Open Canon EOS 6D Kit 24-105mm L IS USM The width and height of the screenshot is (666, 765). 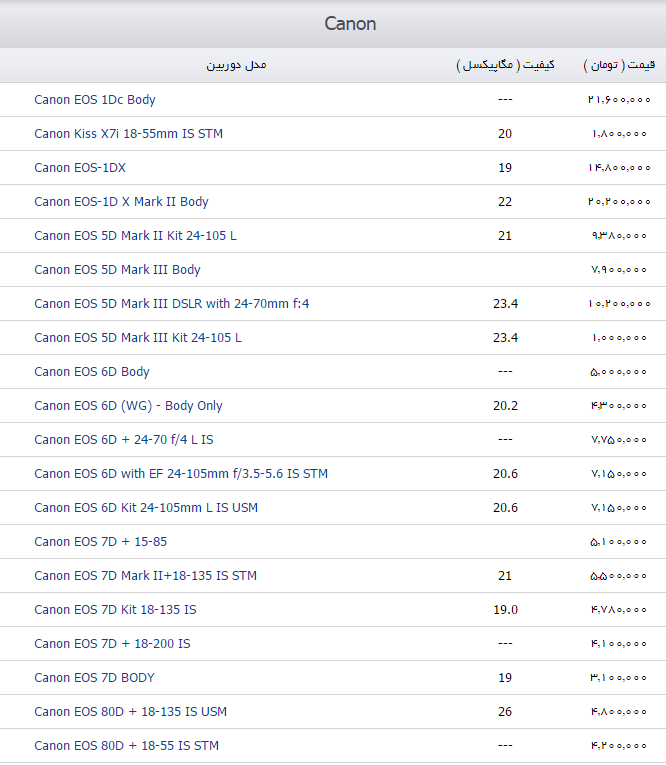click(x=146, y=508)
